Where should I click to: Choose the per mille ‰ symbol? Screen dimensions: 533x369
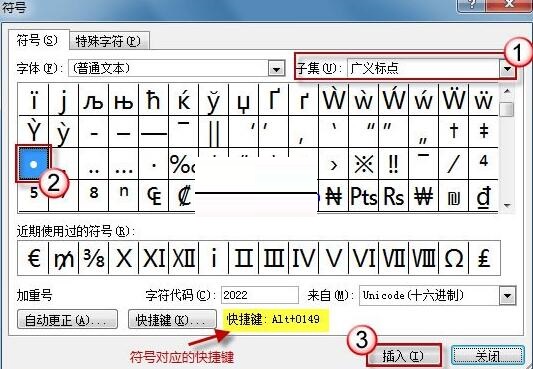coord(182,164)
